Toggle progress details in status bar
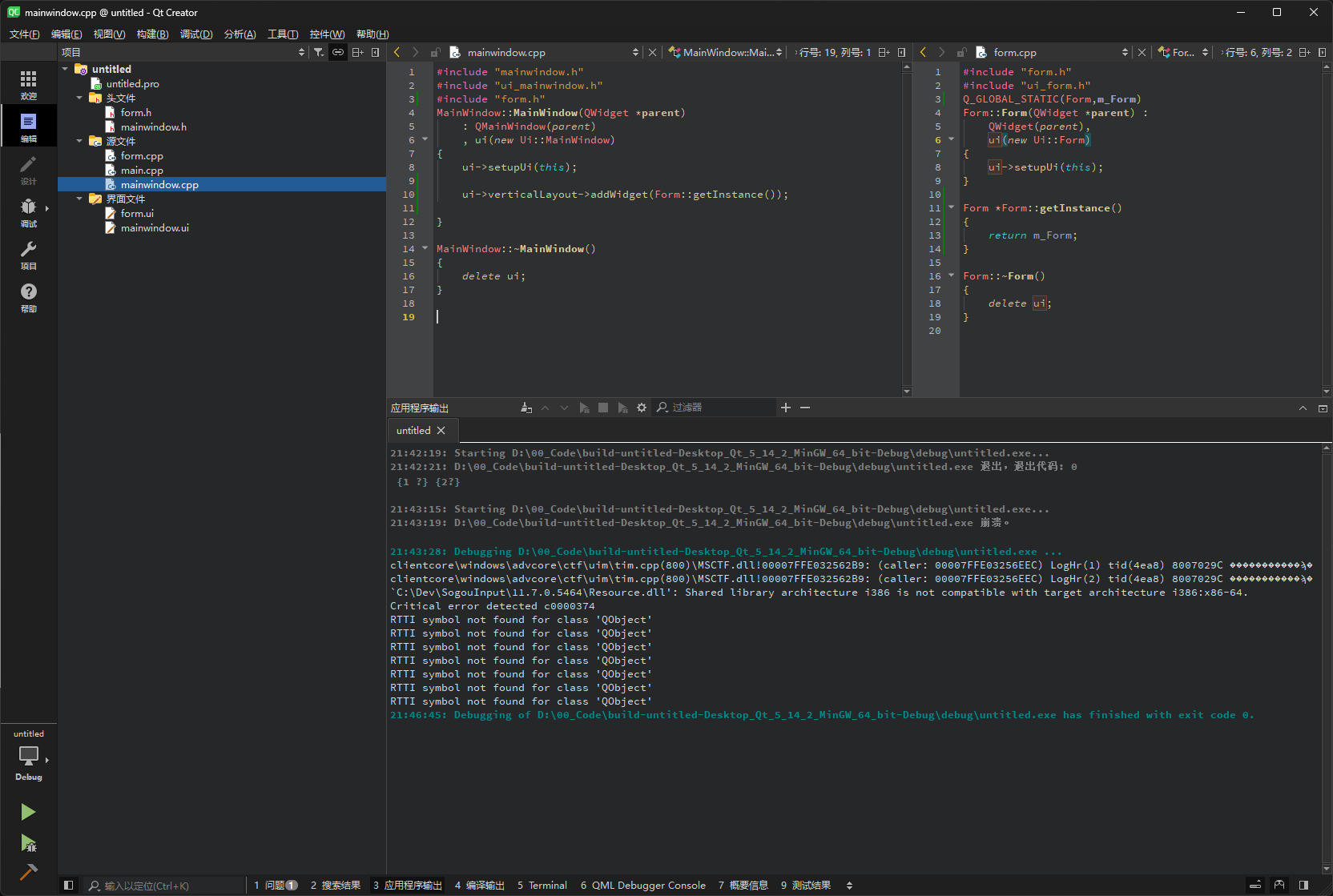Viewport: 1333px width, 896px height. pyautogui.click(x=1255, y=885)
